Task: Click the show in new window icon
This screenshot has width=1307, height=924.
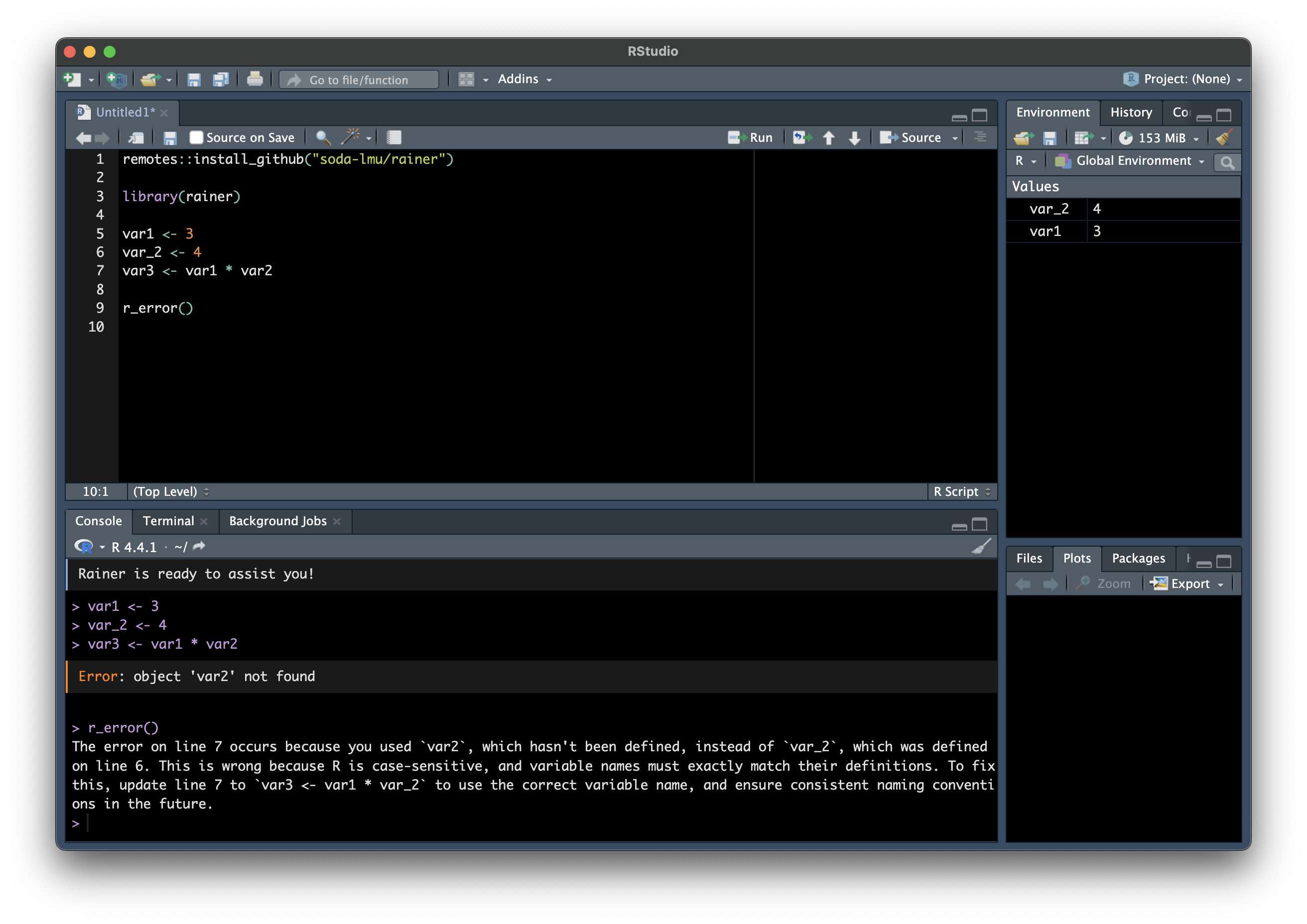Action: click(136, 138)
